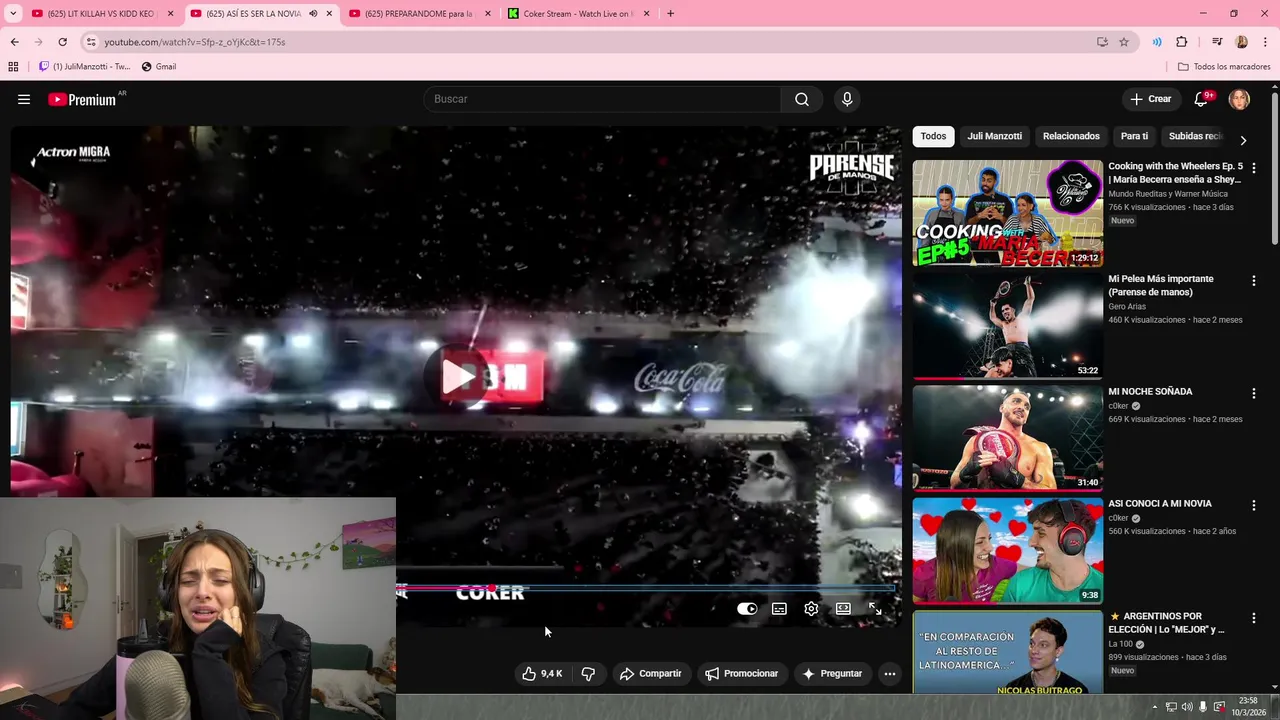
Task: Reload the page in Chrome
Action: point(62,42)
